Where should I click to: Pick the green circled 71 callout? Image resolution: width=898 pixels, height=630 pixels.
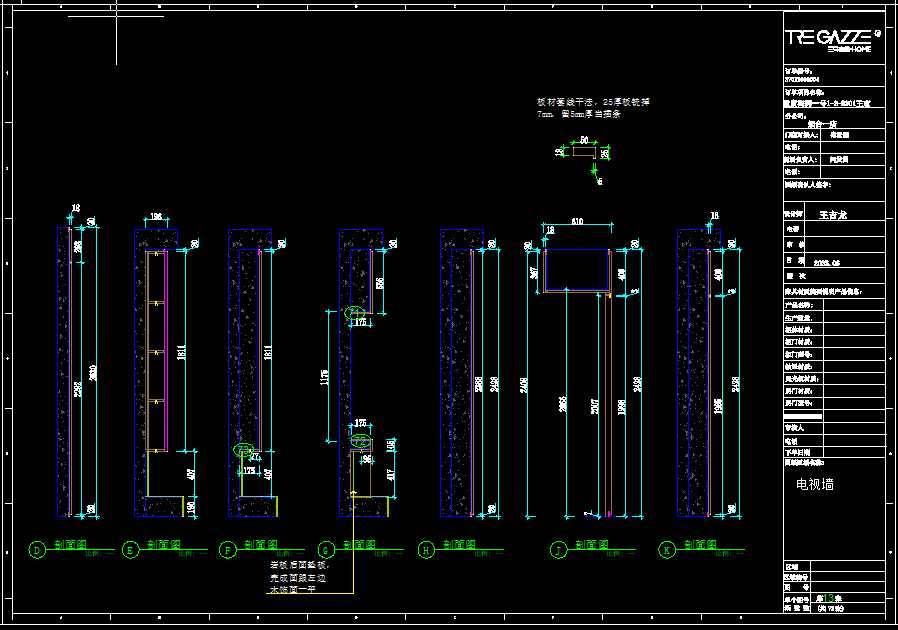tap(355, 313)
